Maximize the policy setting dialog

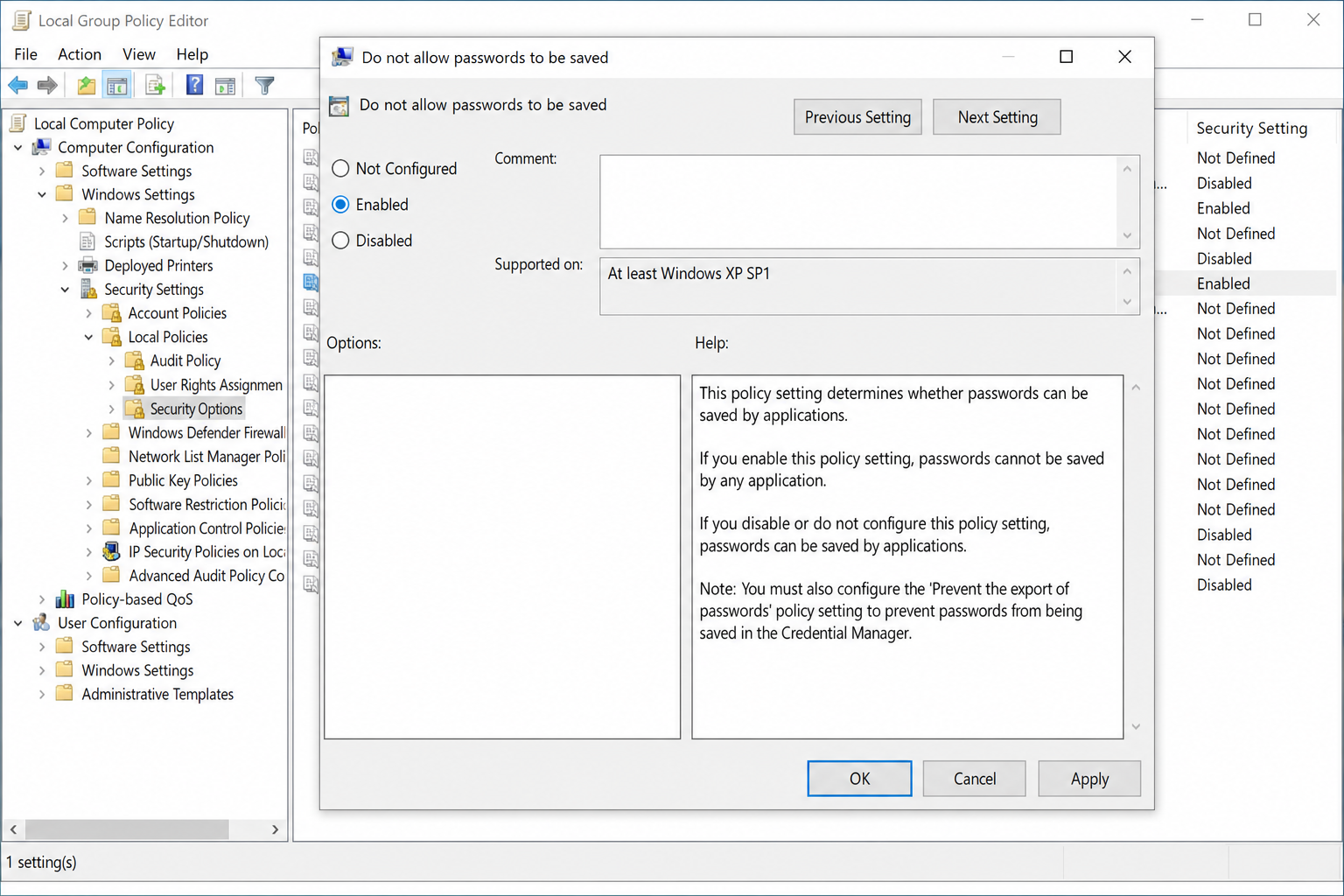pyautogui.click(x=1066, y=57)
